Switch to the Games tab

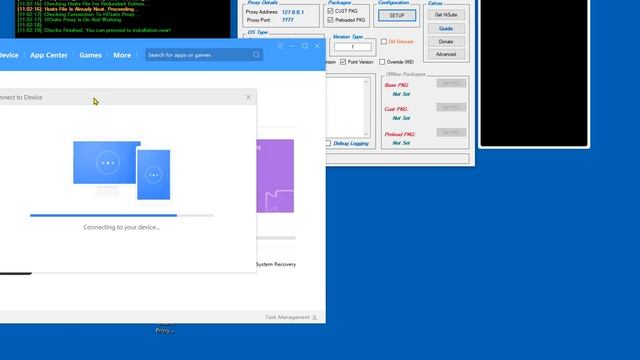click(x=90, y=55)
